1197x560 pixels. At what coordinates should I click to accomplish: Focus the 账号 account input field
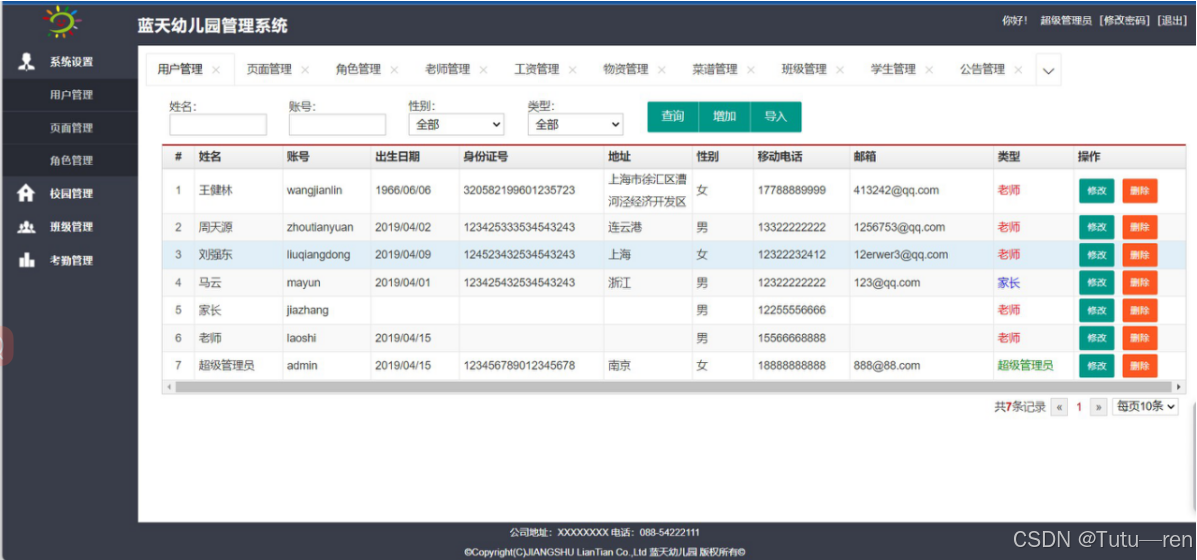coord(337,125)
